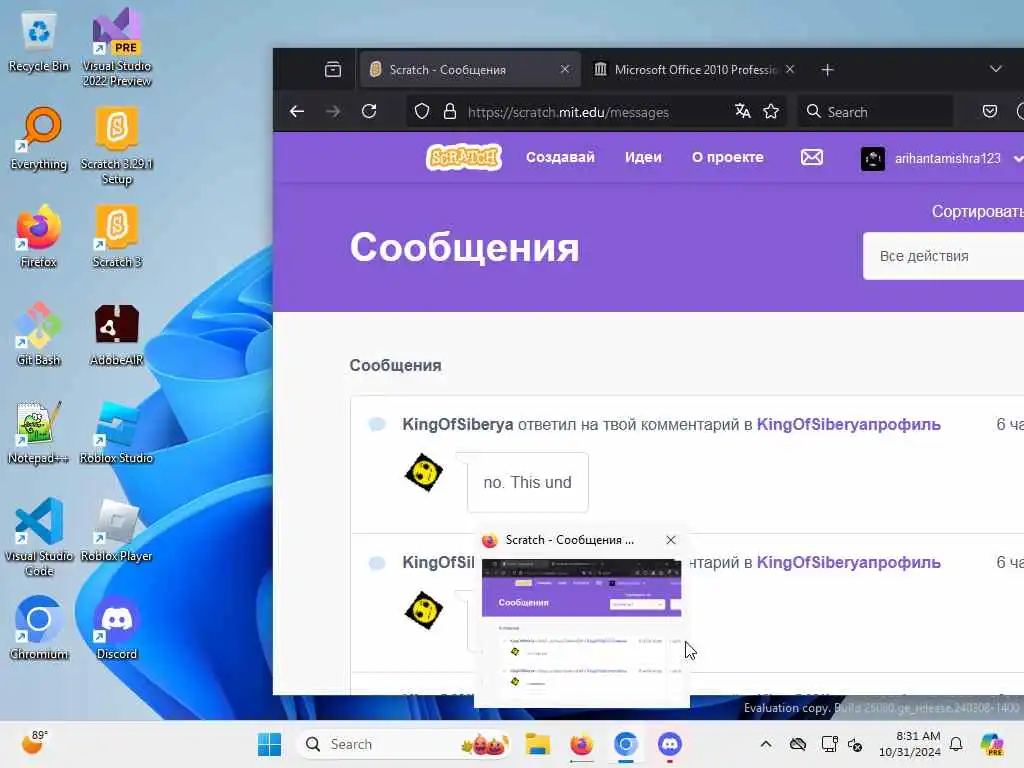1024x768 pixels.
Task: Click the avatar in first message row
Action: click(424, 472)
